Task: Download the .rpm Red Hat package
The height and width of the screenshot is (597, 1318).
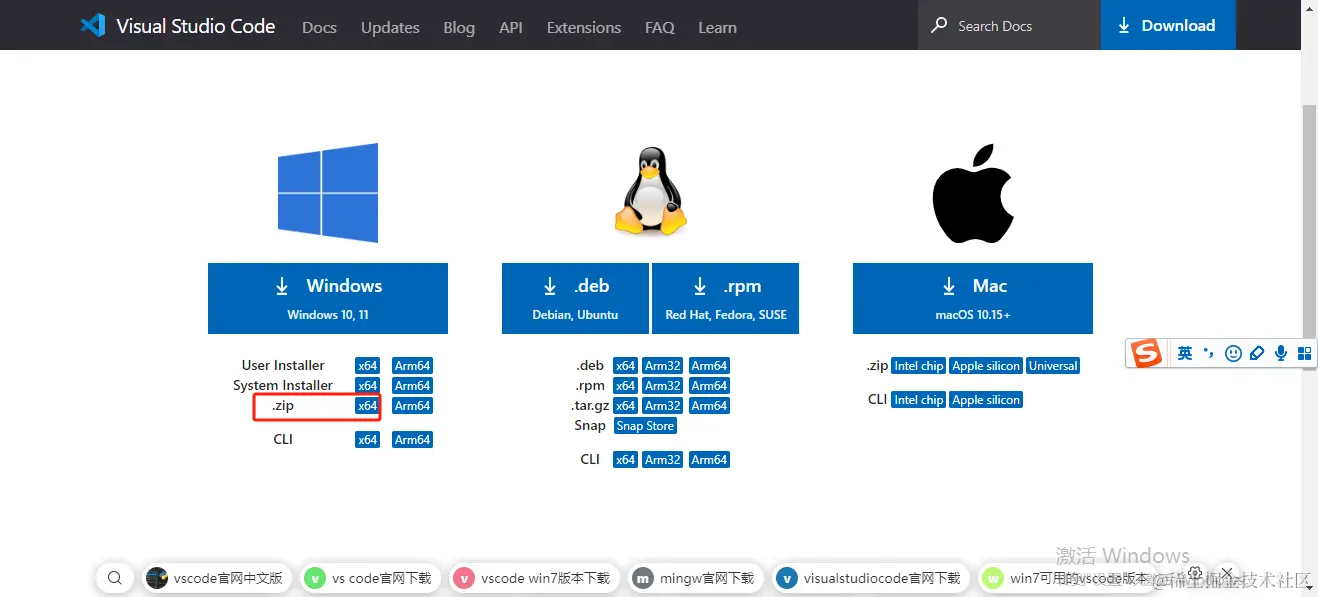Action: (x=726, y=298)
